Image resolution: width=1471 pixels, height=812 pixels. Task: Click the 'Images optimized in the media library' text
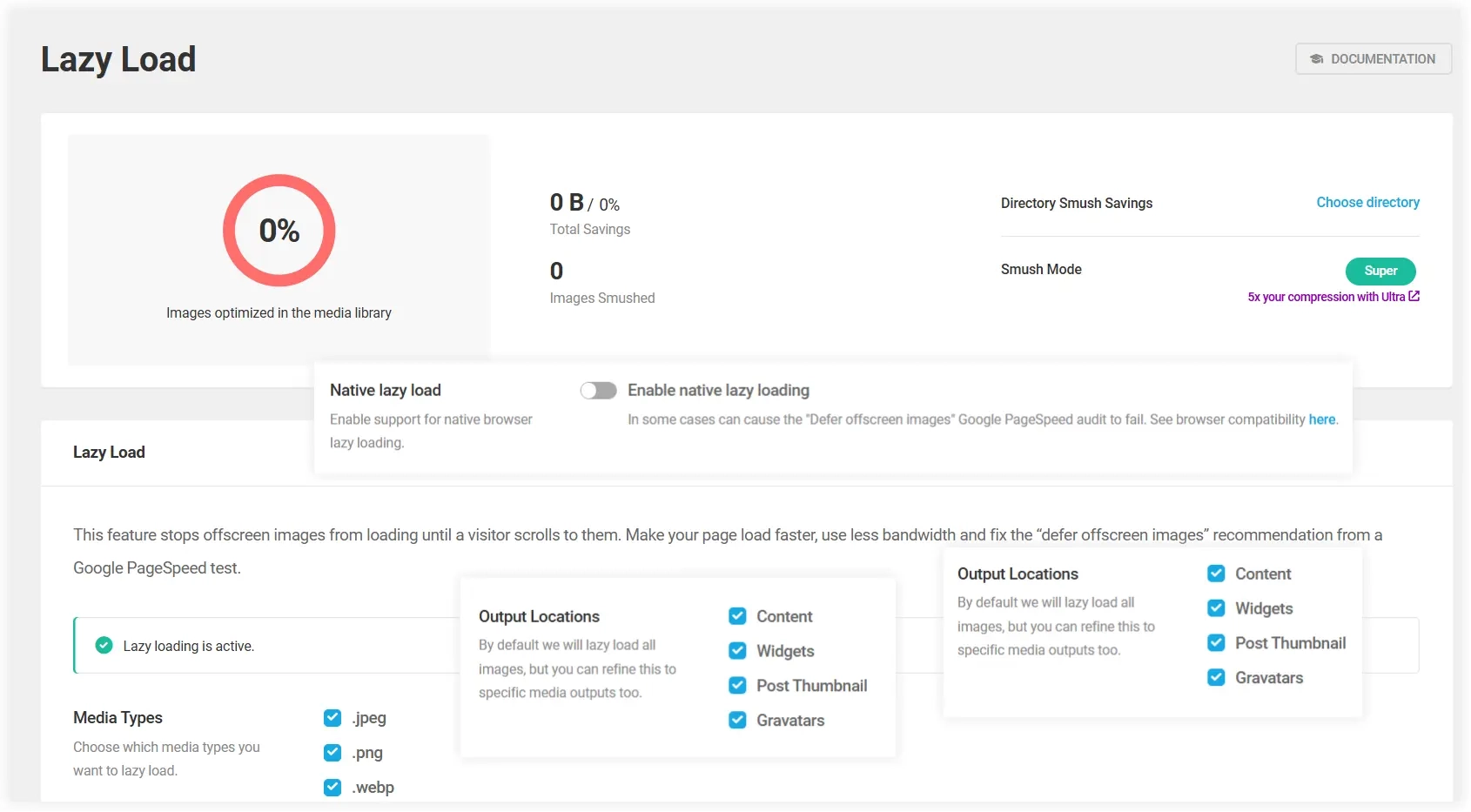279,312
